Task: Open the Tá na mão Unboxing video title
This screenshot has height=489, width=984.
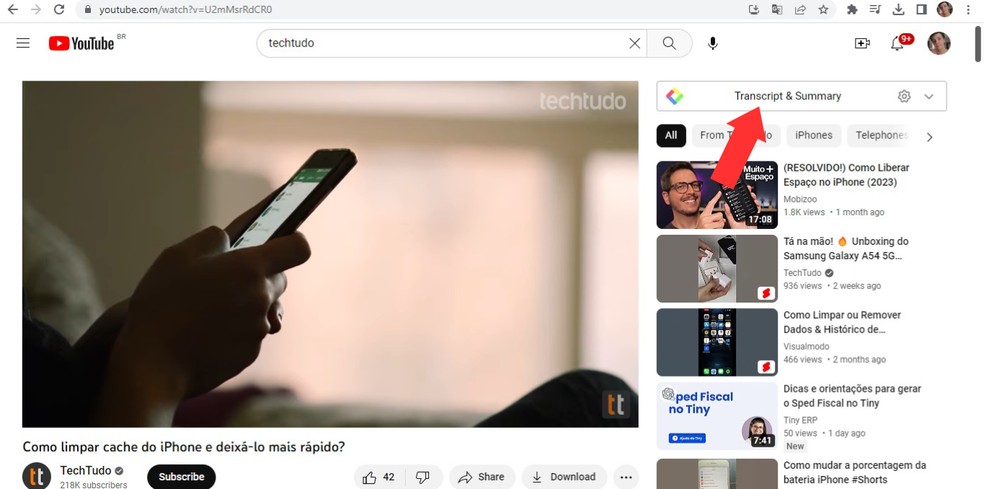Action: (845, 249)
